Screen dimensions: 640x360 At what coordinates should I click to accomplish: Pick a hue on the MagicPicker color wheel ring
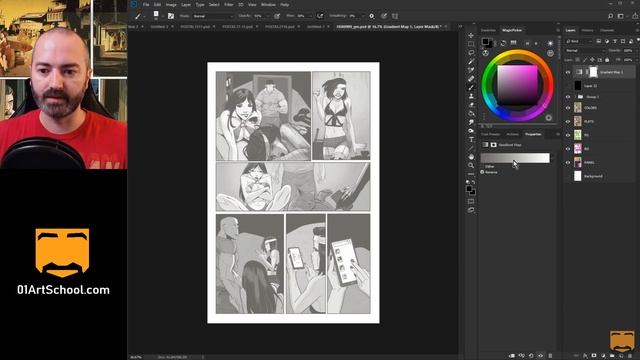tap(517, 55)
